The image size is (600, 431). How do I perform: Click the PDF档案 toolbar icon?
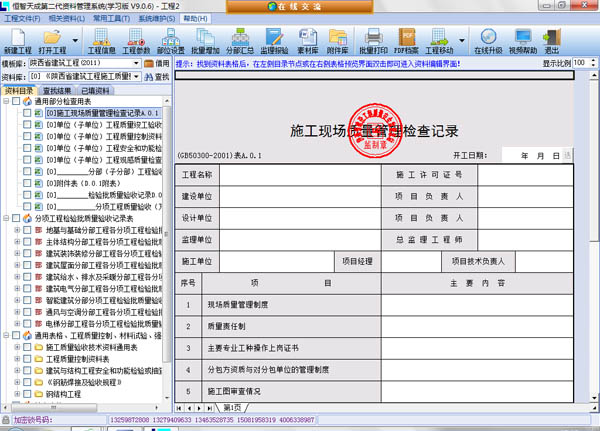pos(406,41)
